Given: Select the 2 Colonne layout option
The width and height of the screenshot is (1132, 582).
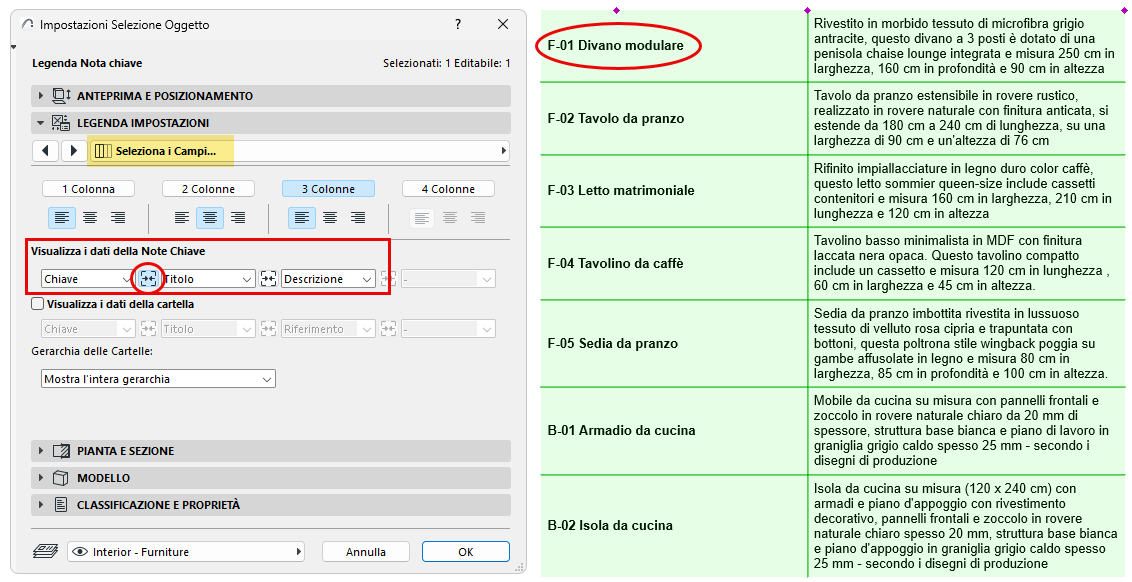Looking at the screenshot, I should point(209,188).
